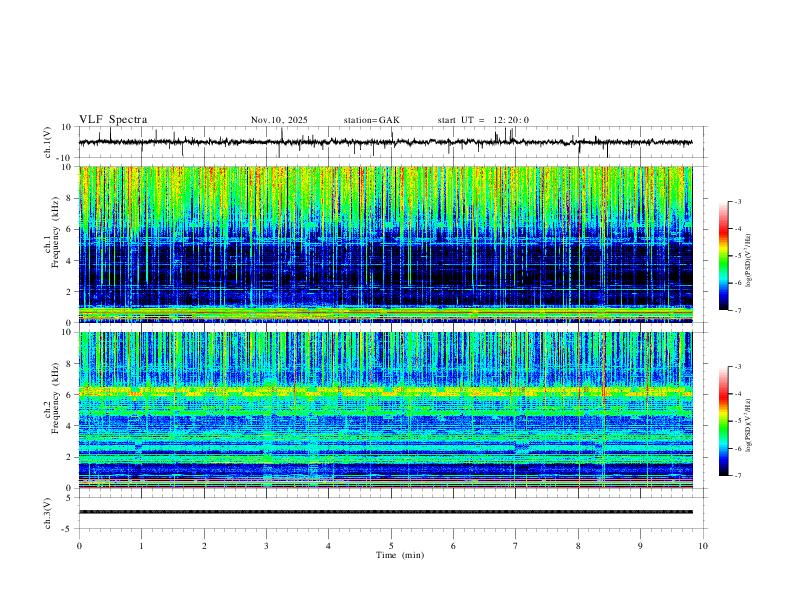Screen dimensions: 792x612
Task: Click the "VLF Spectra" plot title
Action: (113, 120)
